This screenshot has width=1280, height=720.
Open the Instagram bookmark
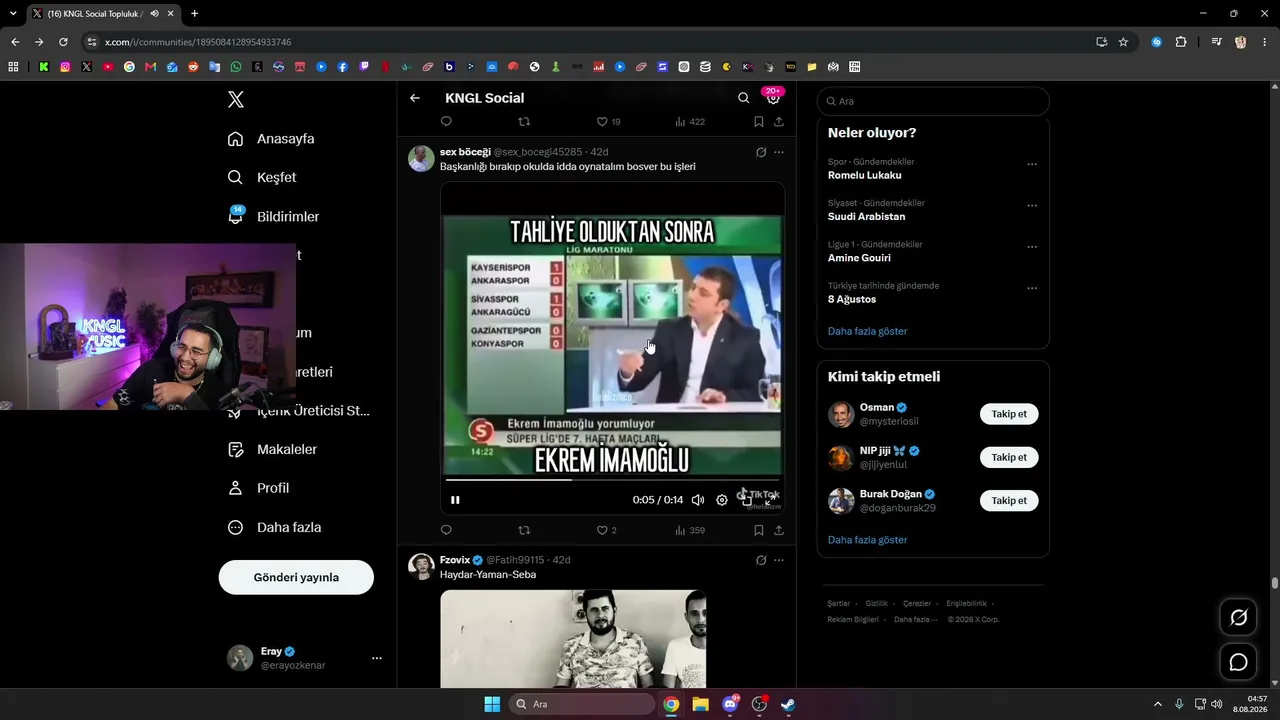pyautogui.click(x=66, y=67)
